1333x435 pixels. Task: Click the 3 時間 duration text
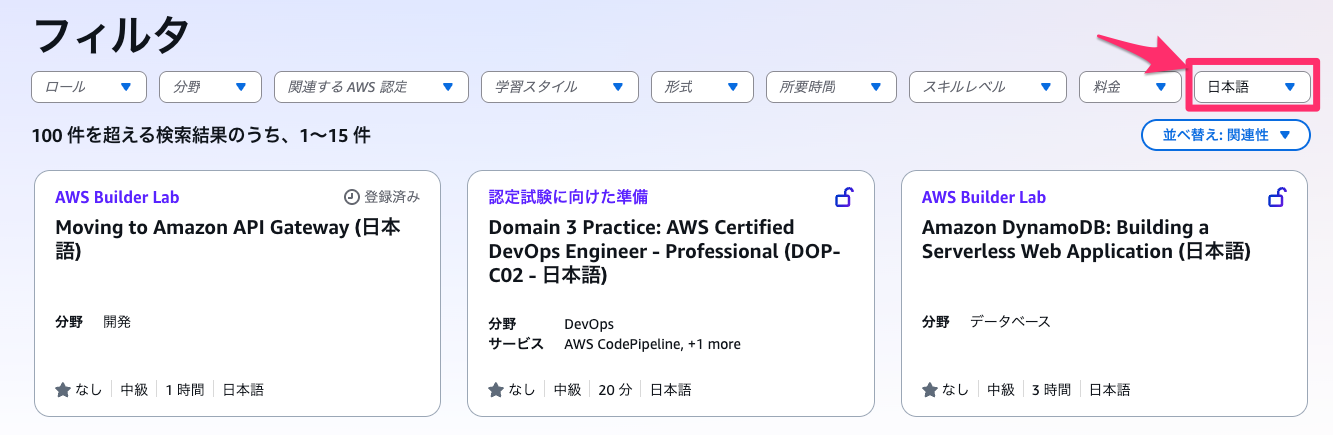click(1052, 389)
